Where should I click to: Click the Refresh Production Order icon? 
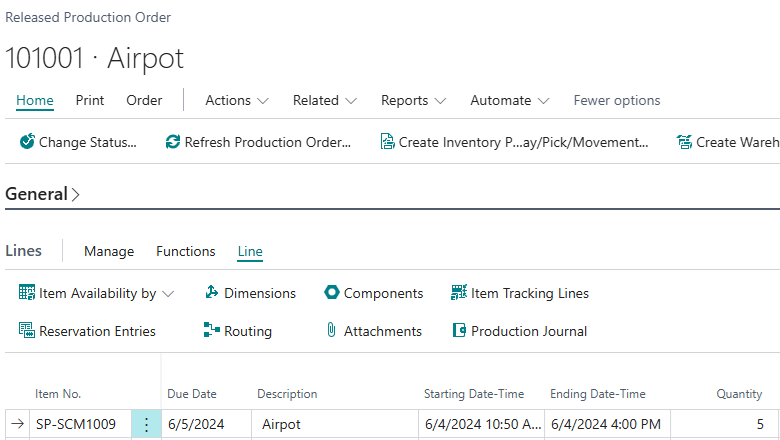click(173, 142)
